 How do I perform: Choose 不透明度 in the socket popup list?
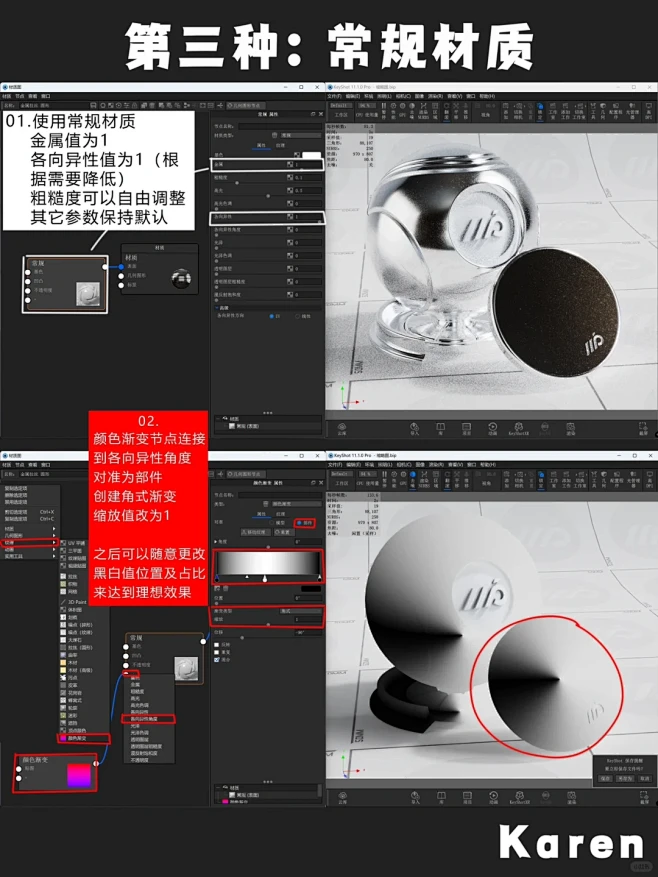tap(139, 760)
